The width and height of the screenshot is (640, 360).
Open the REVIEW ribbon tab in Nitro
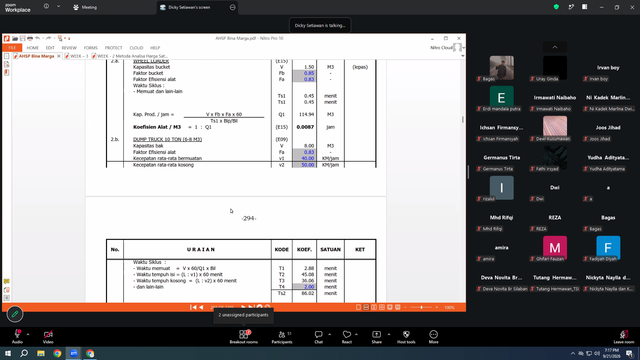pyautogui.click(x=69, y=48)
